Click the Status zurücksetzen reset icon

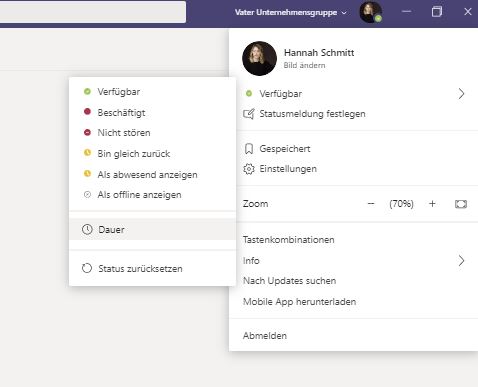tap(87, 268)
